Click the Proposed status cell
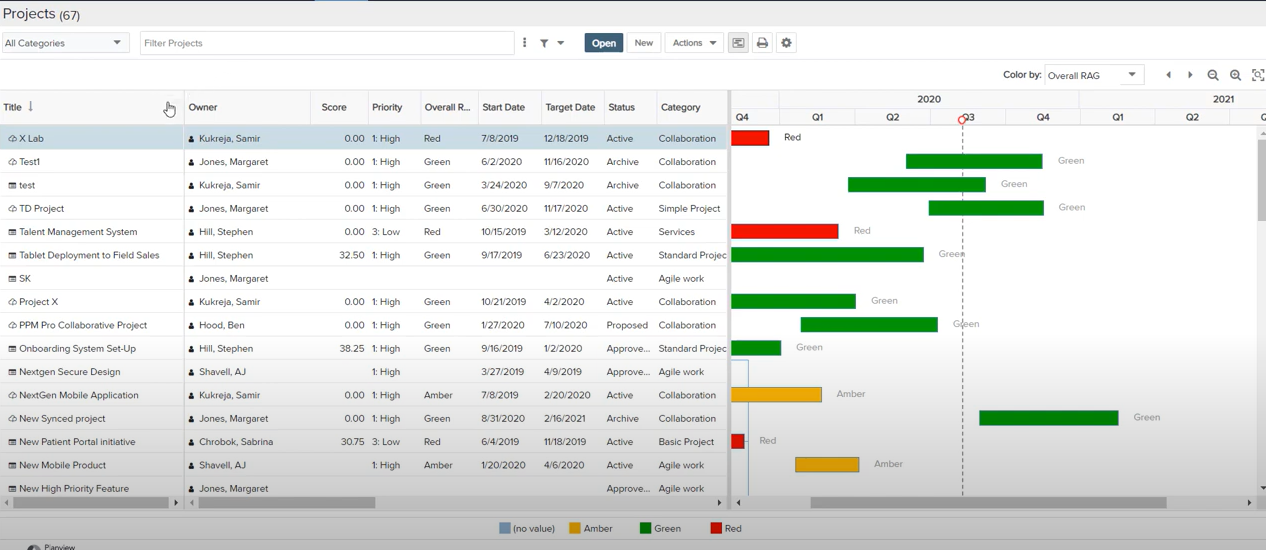Image resolution: width=1266 pixels, height=550 pixels. 627,325
